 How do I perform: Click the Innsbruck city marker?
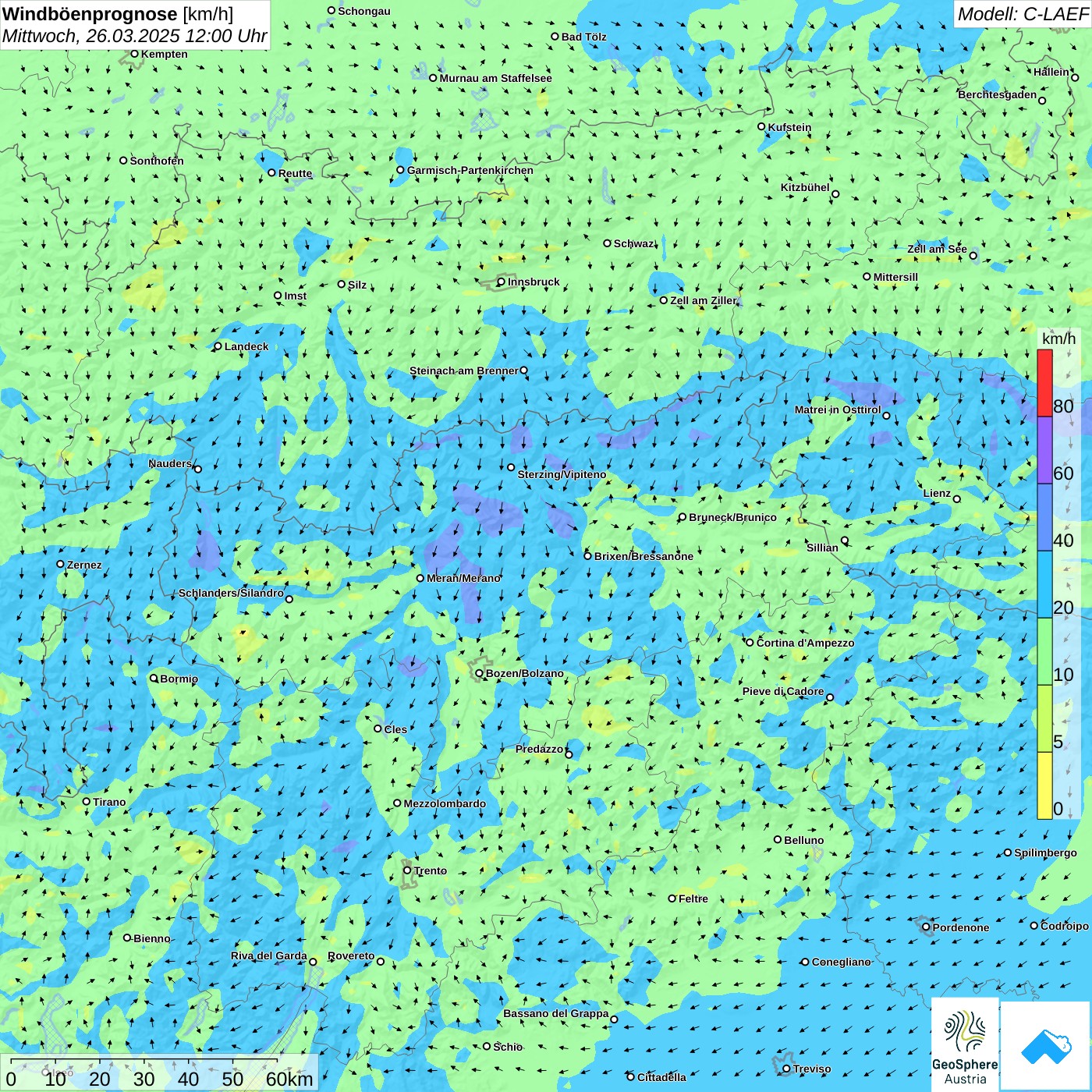(502, 282)
